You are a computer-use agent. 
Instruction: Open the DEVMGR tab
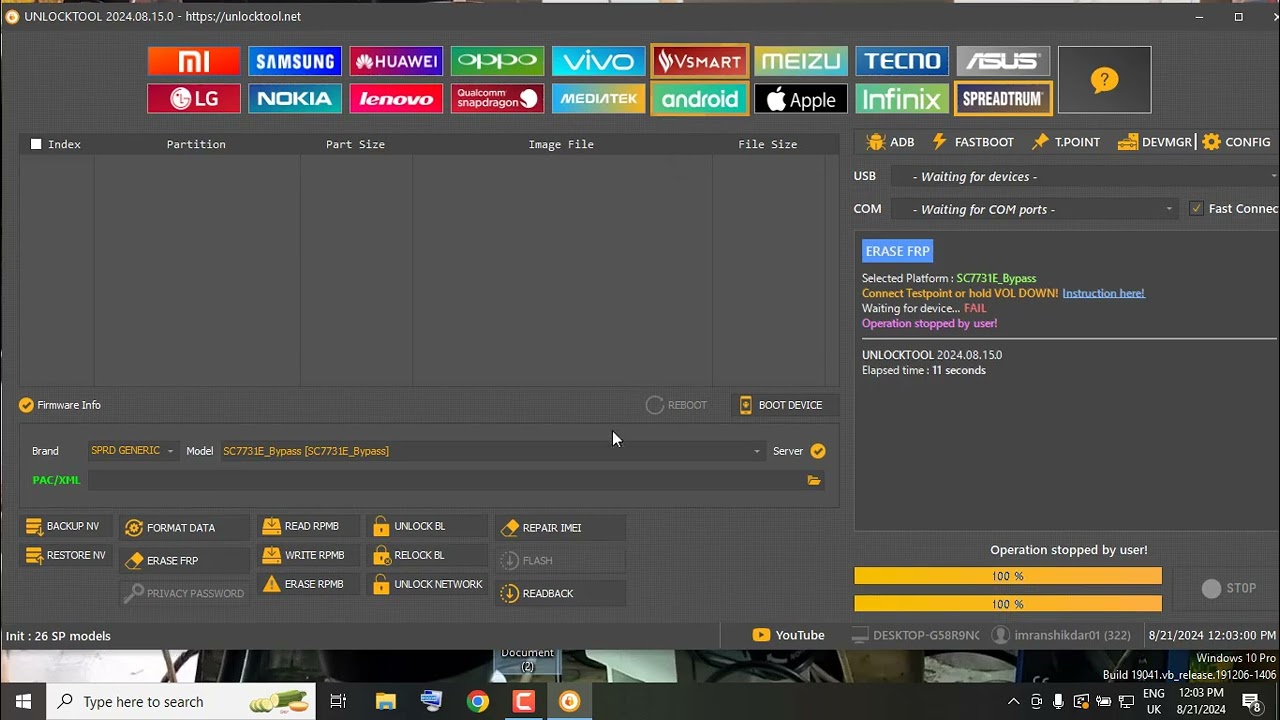[x=1155, y=142]
